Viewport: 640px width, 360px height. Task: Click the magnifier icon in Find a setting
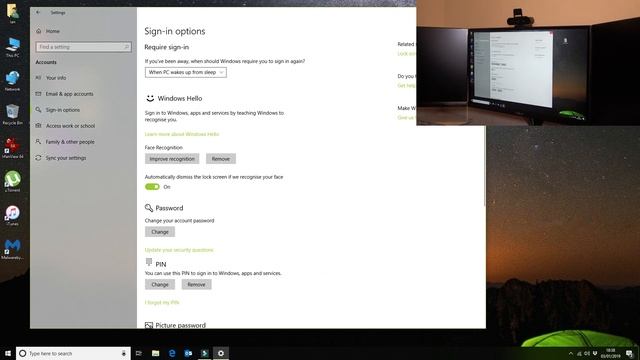[127, 47]
